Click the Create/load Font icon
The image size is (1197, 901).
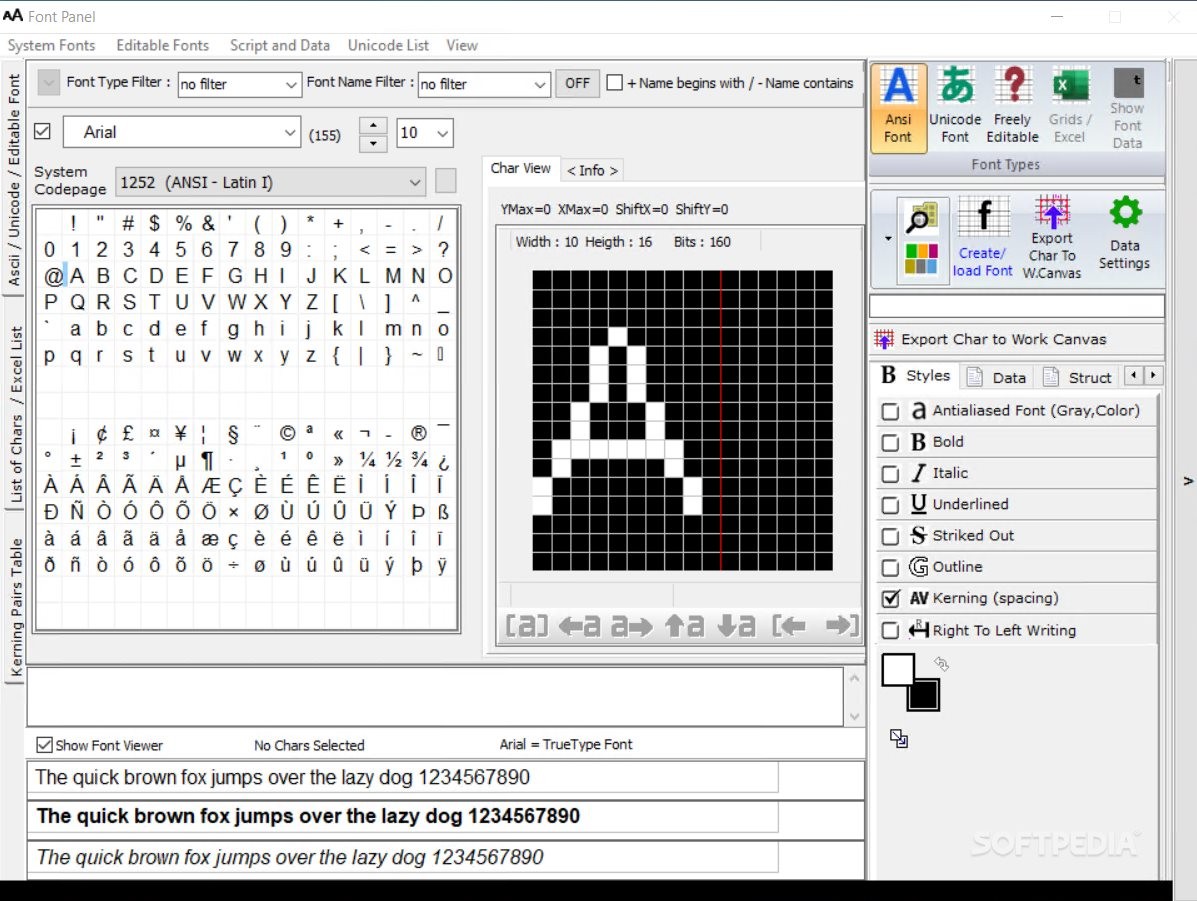pos(982,237)
